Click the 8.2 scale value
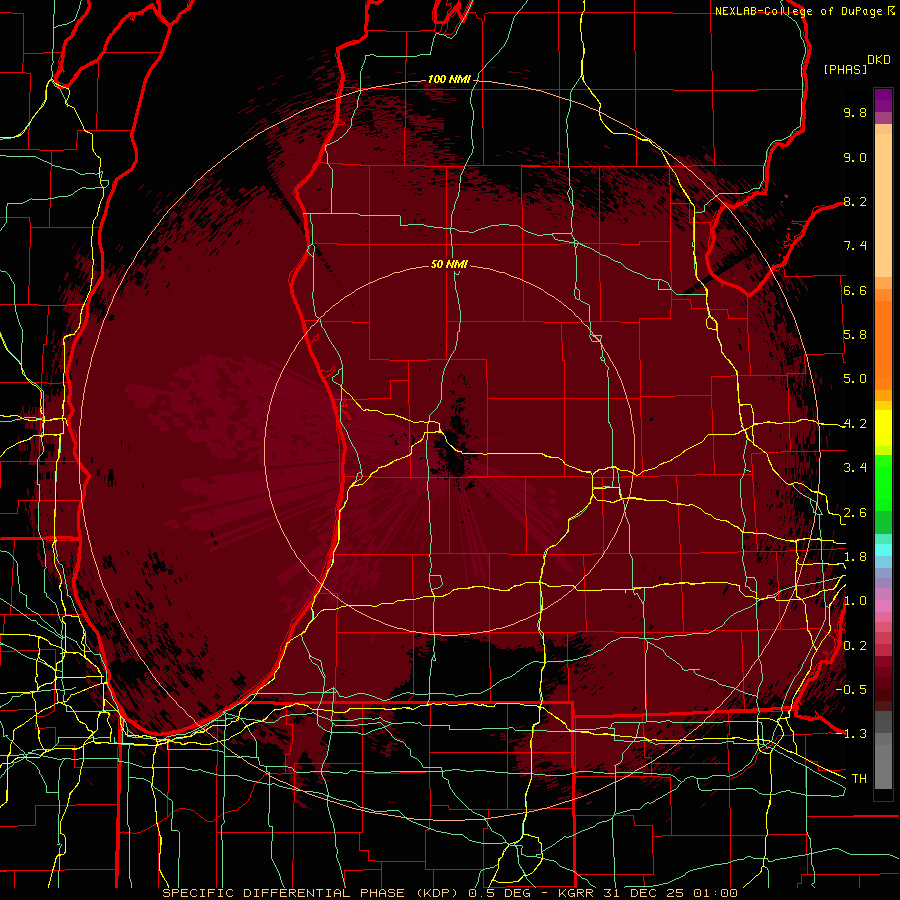Image resolution: width=900 pixels, height=900 pixels. click(855, 201)
